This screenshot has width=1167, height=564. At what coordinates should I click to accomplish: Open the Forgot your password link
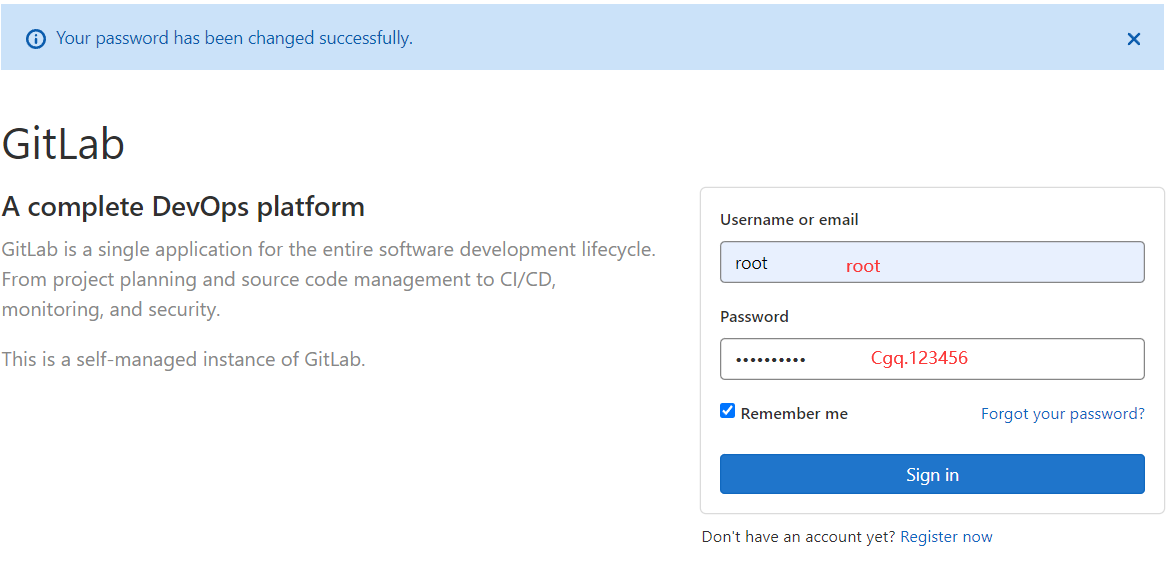point(1062,414)
